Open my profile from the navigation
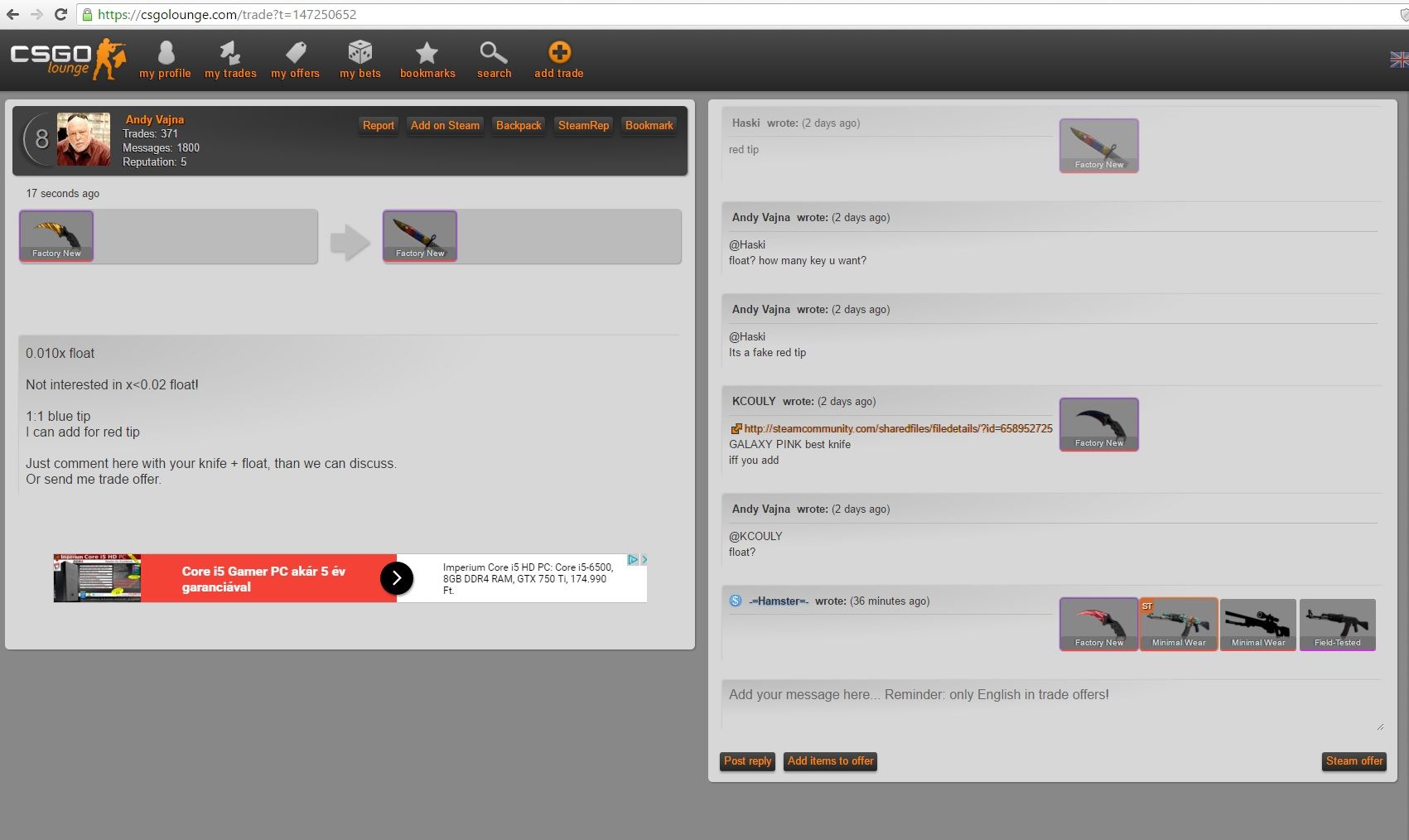This screenshot has height=840, width=1409. [166, 60]
